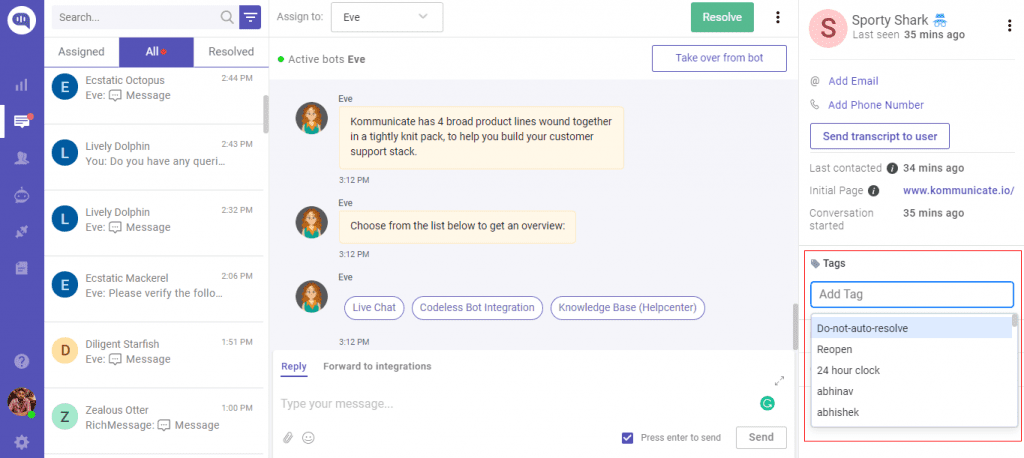Viewport: 1024px width, 458px height.
Task: Select Do-not-auto-resolve tag option
Action: tap(911, 328)
